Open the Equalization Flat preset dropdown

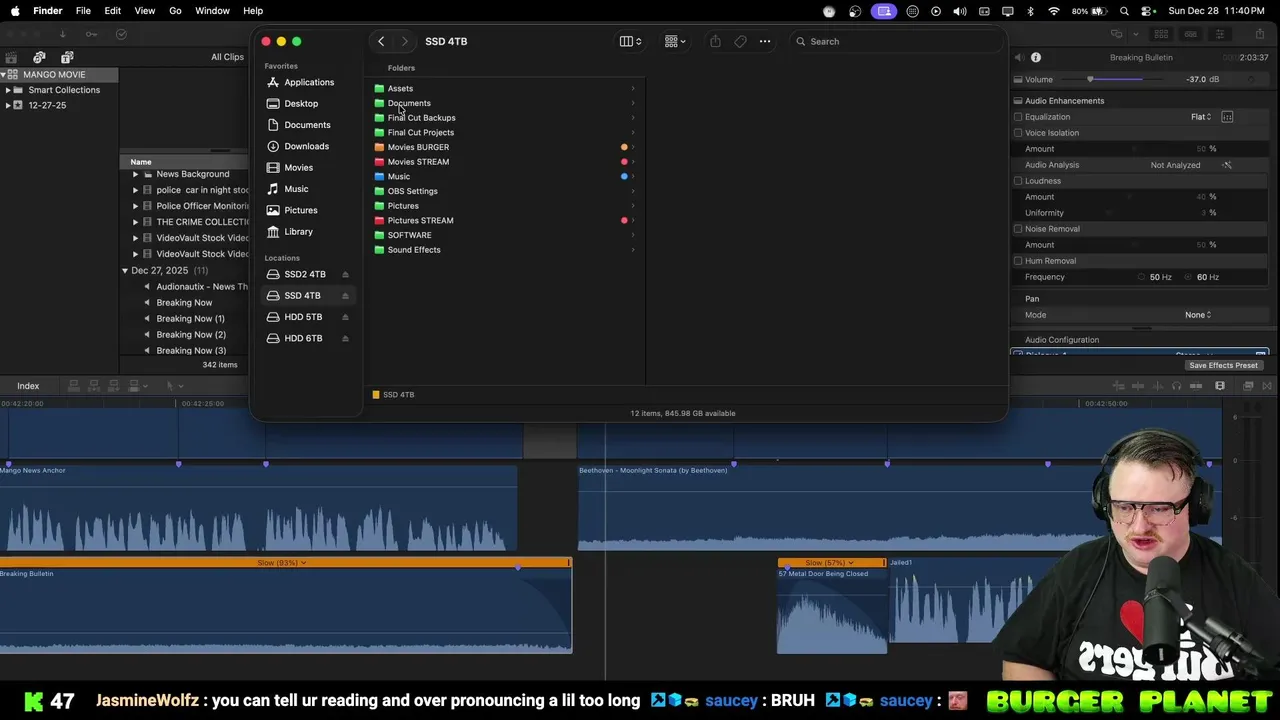tap(1201, 117)
